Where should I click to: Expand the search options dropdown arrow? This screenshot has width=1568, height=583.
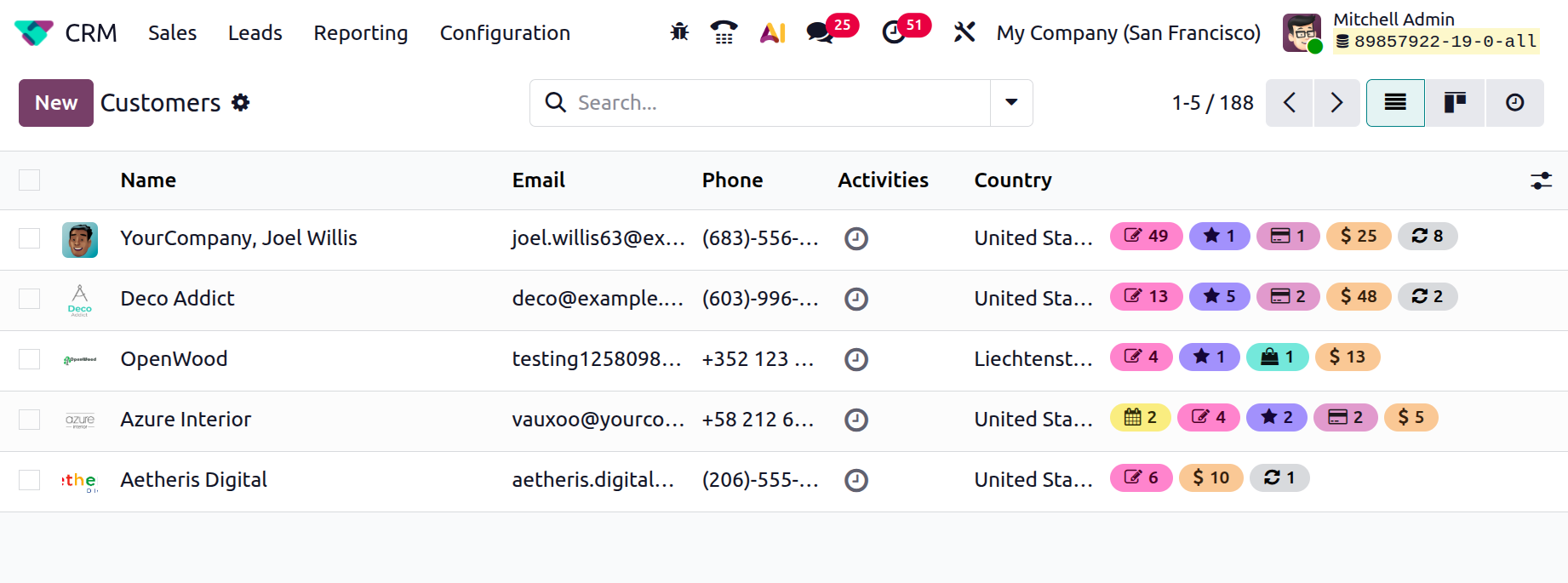1011,103
